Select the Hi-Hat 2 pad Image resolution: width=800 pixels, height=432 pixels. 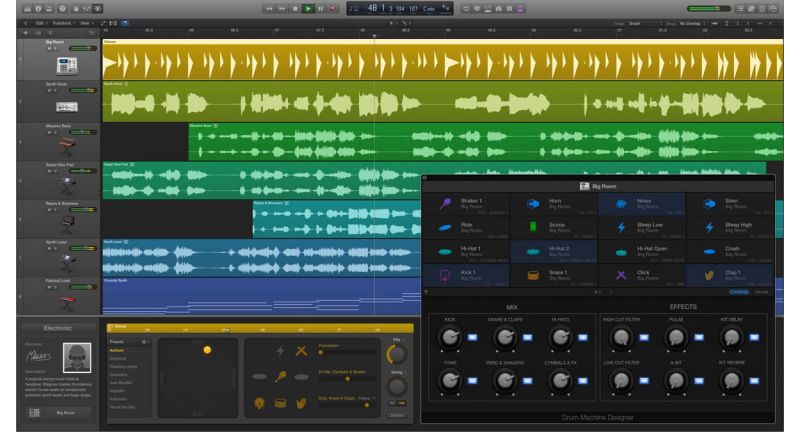(x=555, y=251)
